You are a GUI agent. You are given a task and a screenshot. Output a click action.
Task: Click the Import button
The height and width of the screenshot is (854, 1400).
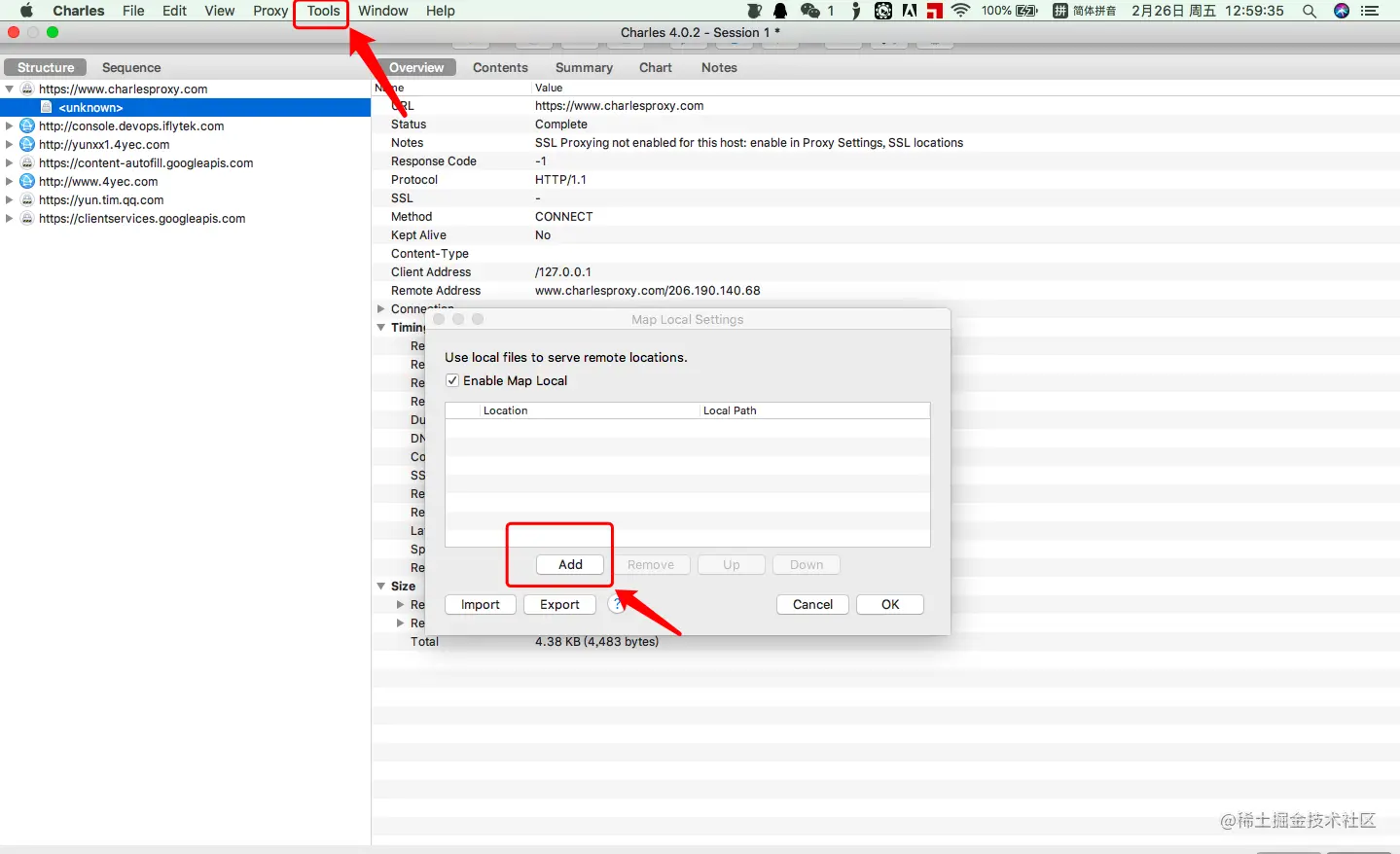pyautogui.click(x=481, y=604)
